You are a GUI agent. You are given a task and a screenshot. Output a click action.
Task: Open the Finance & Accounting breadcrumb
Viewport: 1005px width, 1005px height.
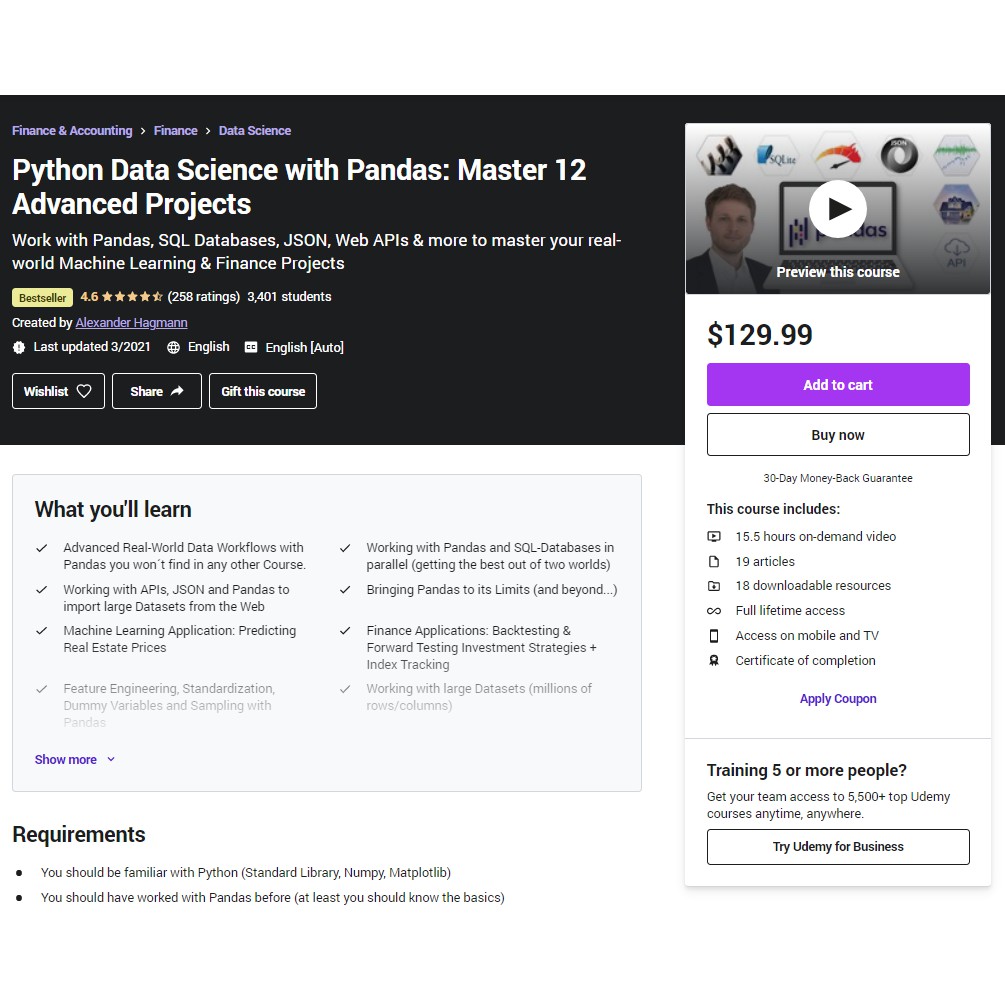point(72,131)
